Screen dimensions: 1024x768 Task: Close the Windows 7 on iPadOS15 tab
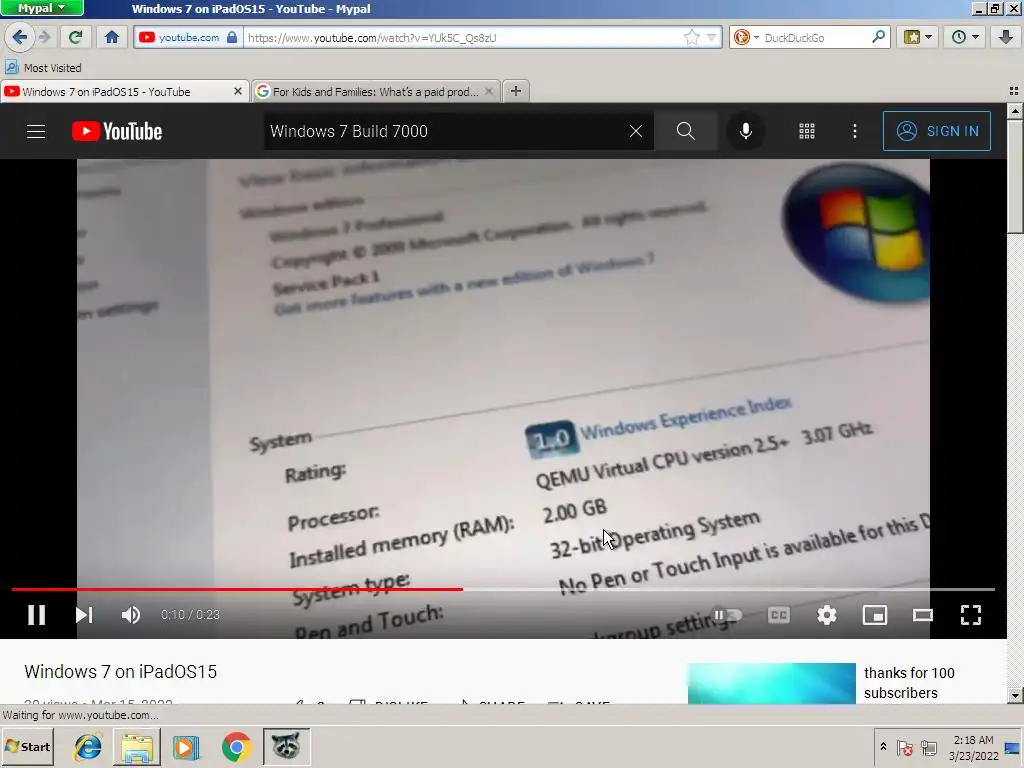(238, 91)
